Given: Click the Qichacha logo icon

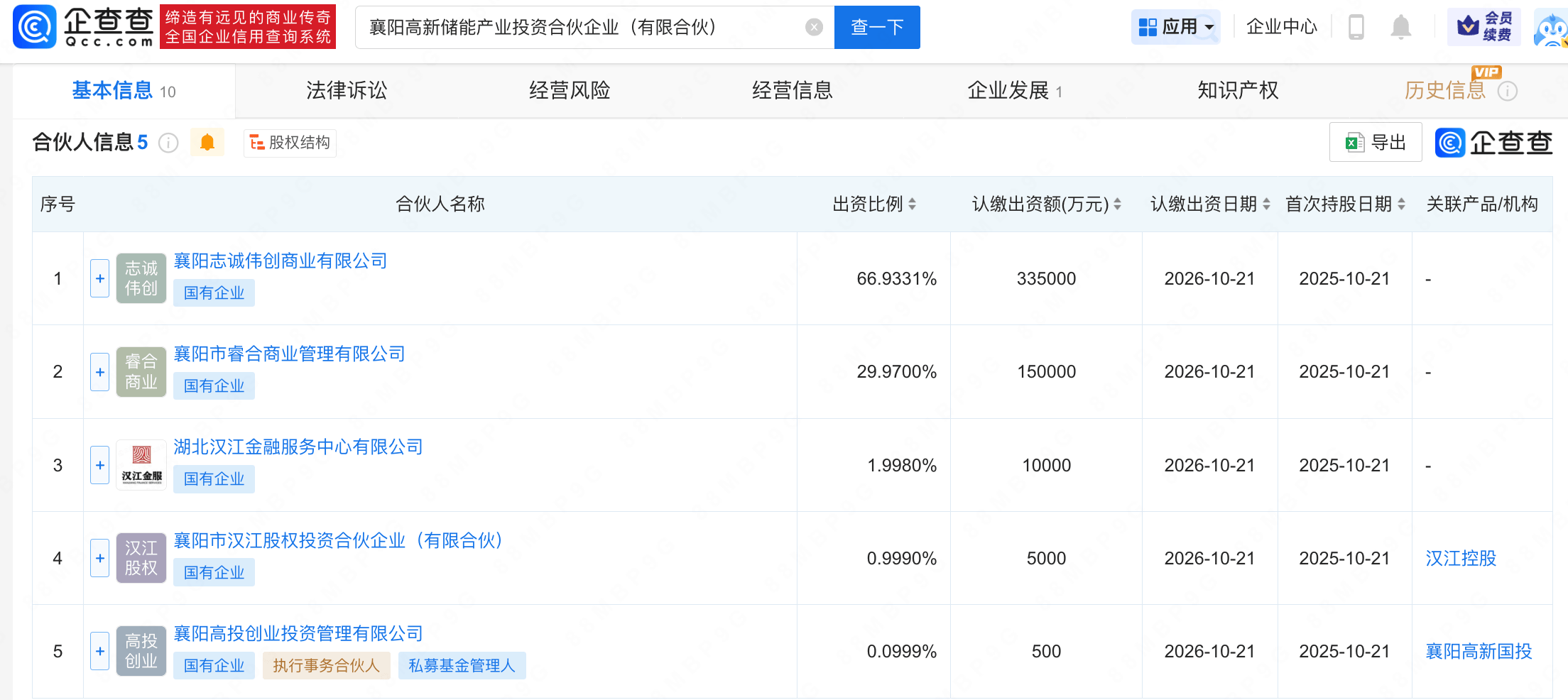Looking at the screenshot, I should point(34,27).
